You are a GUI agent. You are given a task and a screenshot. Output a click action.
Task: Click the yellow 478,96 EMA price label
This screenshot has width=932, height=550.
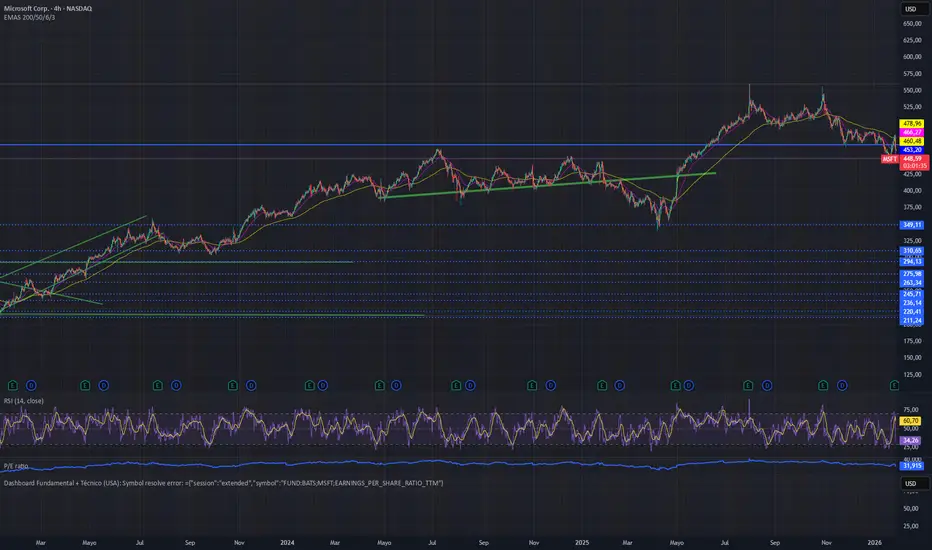tap(912, 124)
